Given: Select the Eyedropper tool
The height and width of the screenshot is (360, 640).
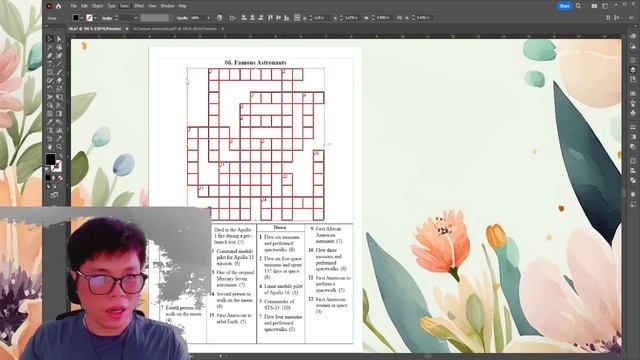Looking at the screenshot, I should coord(50,122).
